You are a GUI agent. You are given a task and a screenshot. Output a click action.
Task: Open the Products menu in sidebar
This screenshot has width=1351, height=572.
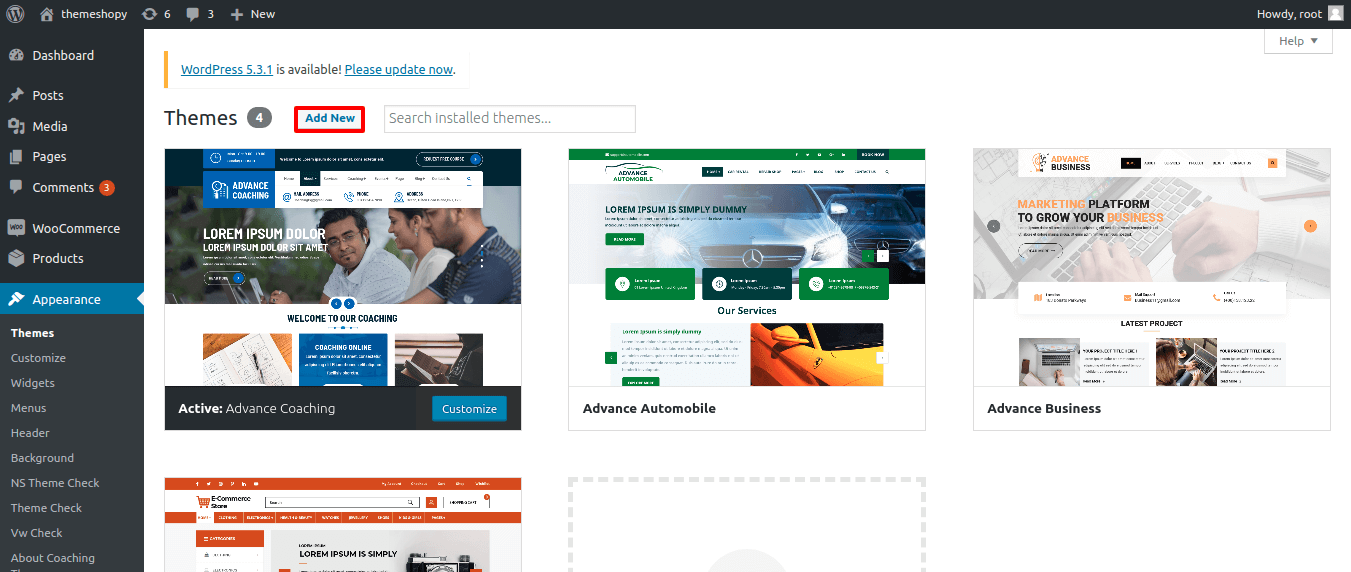coord(58,258)
